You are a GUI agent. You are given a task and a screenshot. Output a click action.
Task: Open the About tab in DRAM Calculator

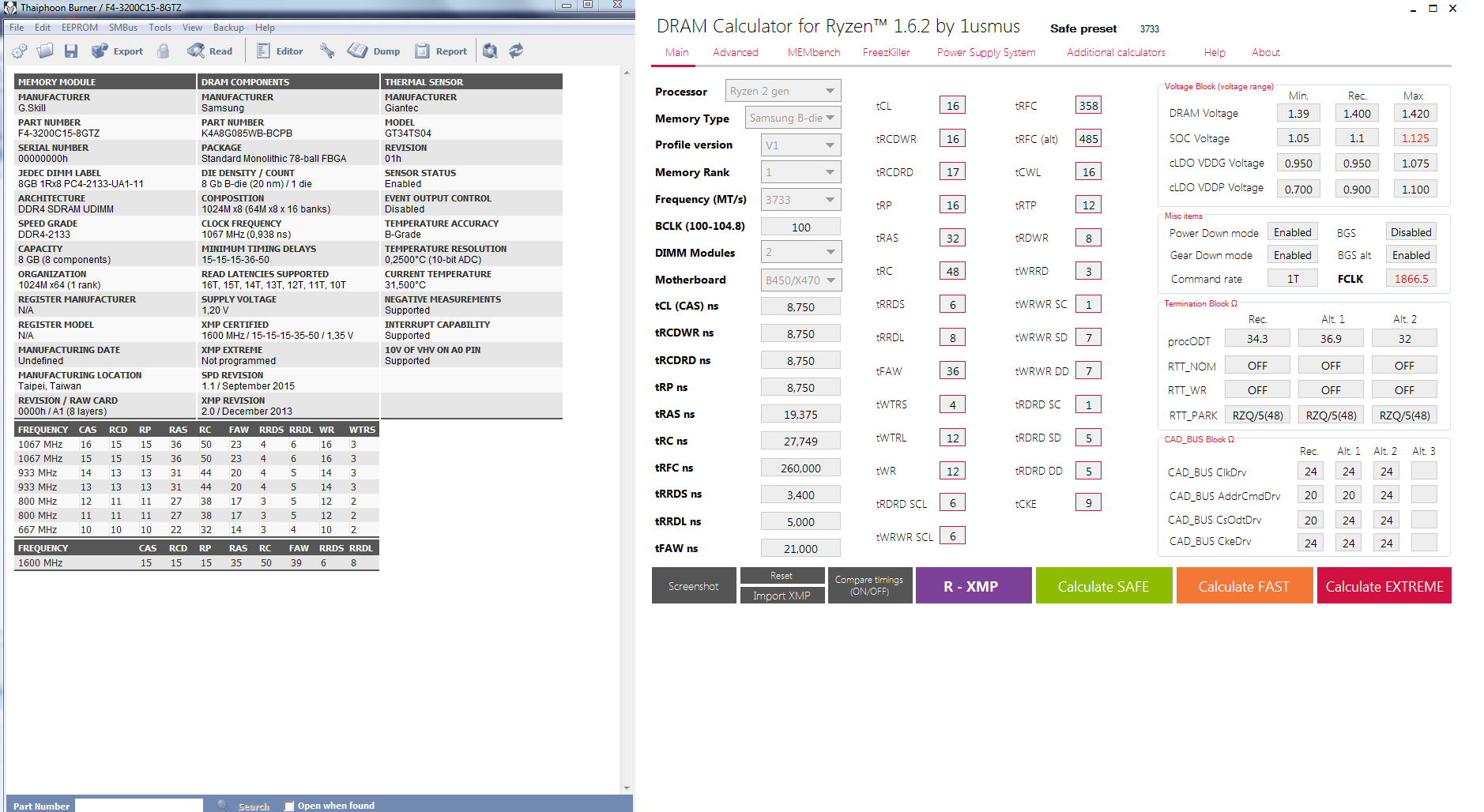tap(1266, 53)
